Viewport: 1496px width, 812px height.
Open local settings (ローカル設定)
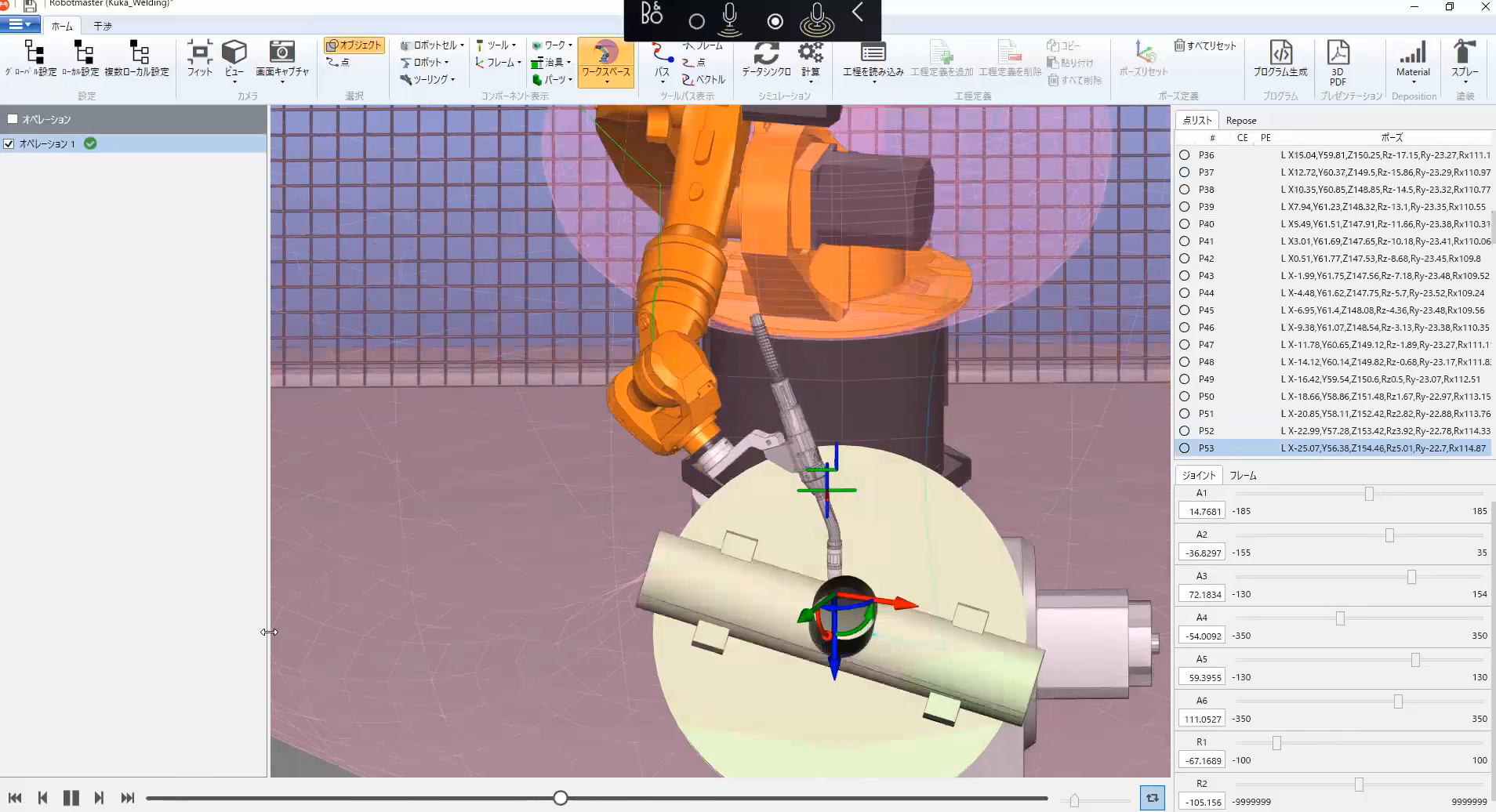click(x=82, y=59)
